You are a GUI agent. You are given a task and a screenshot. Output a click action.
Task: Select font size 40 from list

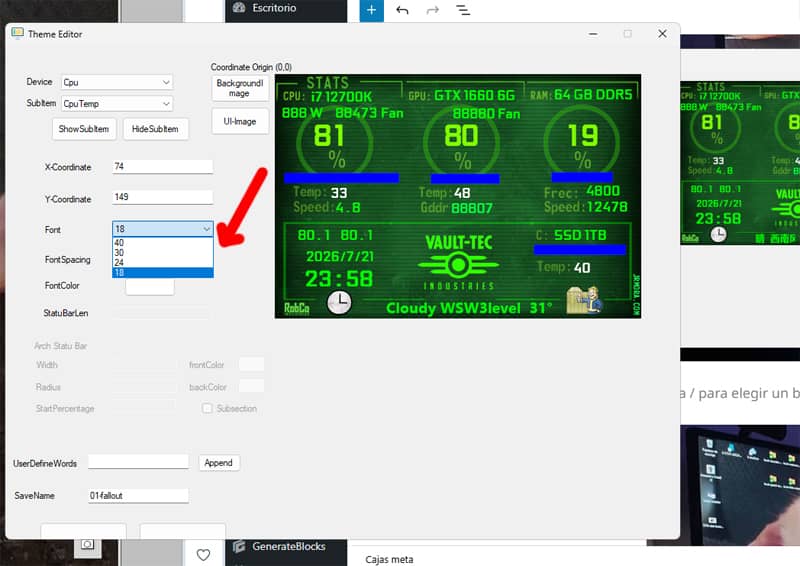(162, 243)
